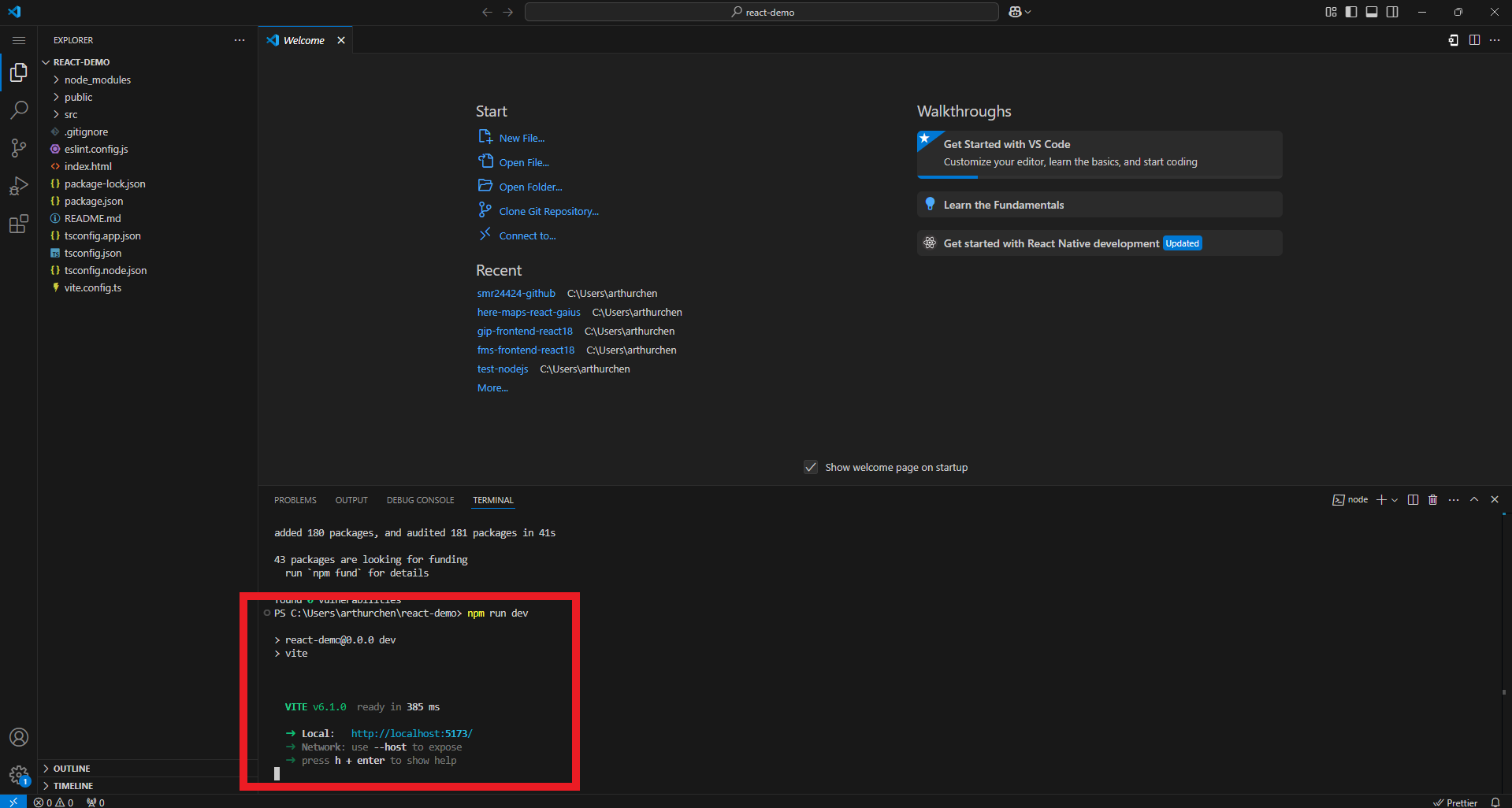This screenshot has height=808, width=1512.
Task: Maximize the panel size with chevron
Action: pyautogui.click(x=1474, y=500)
